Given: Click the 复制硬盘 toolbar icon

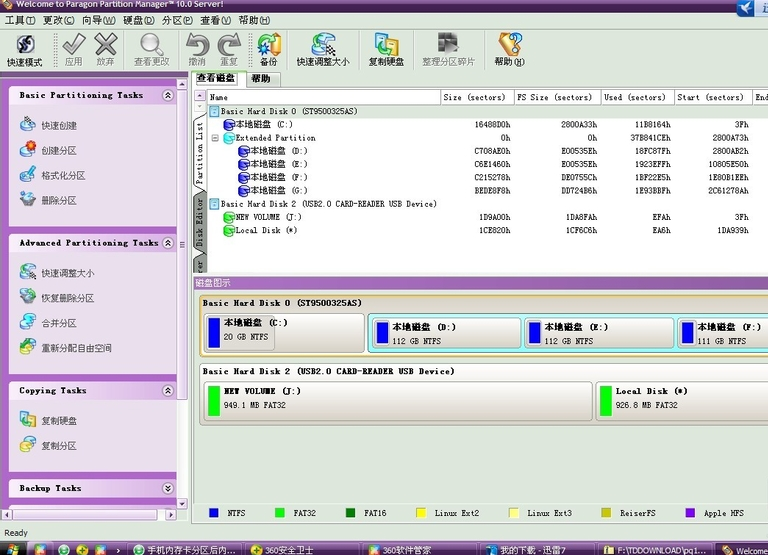Looking at the screenshot, I should (386, 49).
